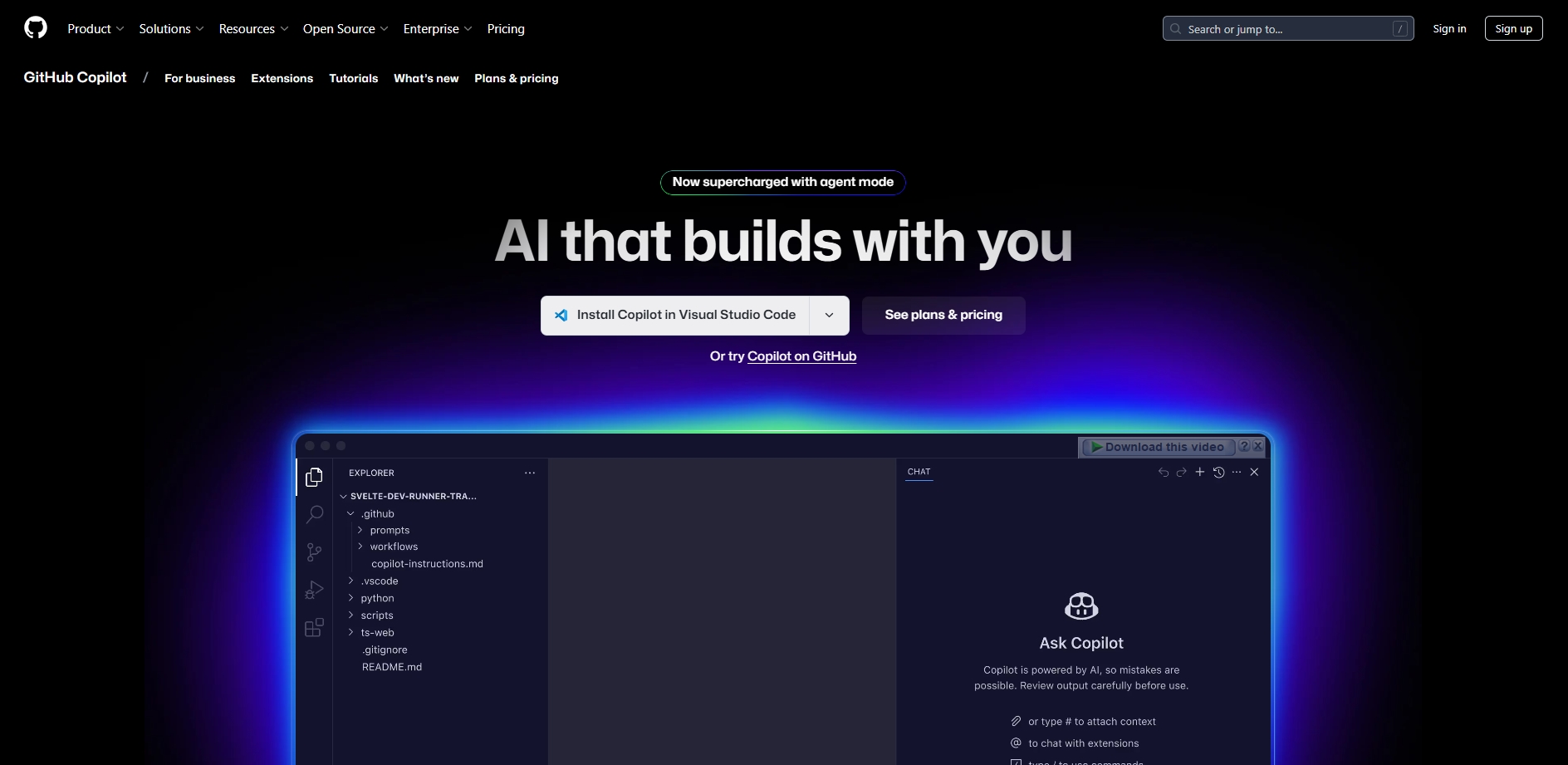Click Now supercharged with agent mode badge
Viewport: 1568px width, 765px height.
782,182
